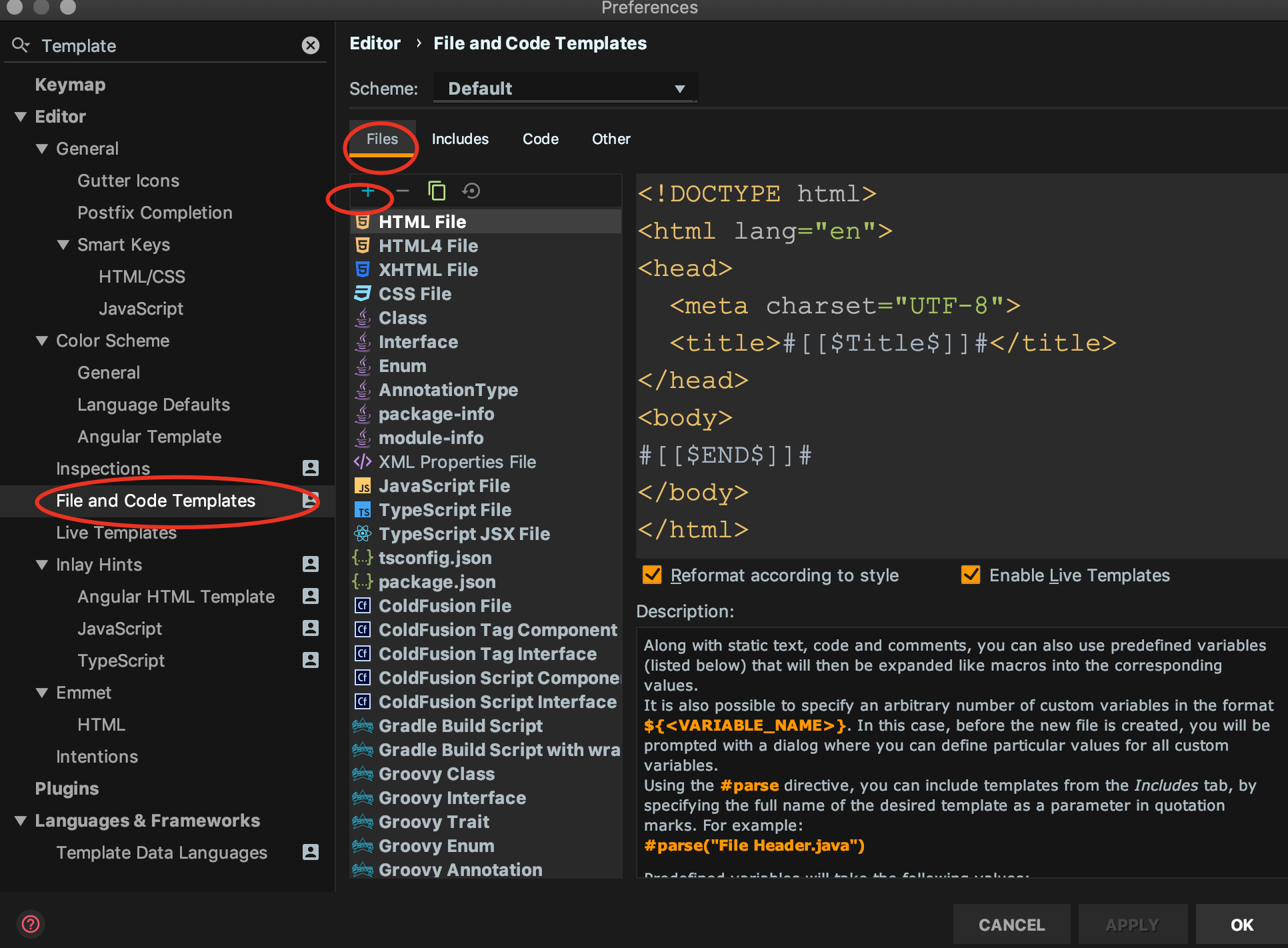Click the search magnifier icon
Viewport: 1288px width, 948px height.
[20, 45]
